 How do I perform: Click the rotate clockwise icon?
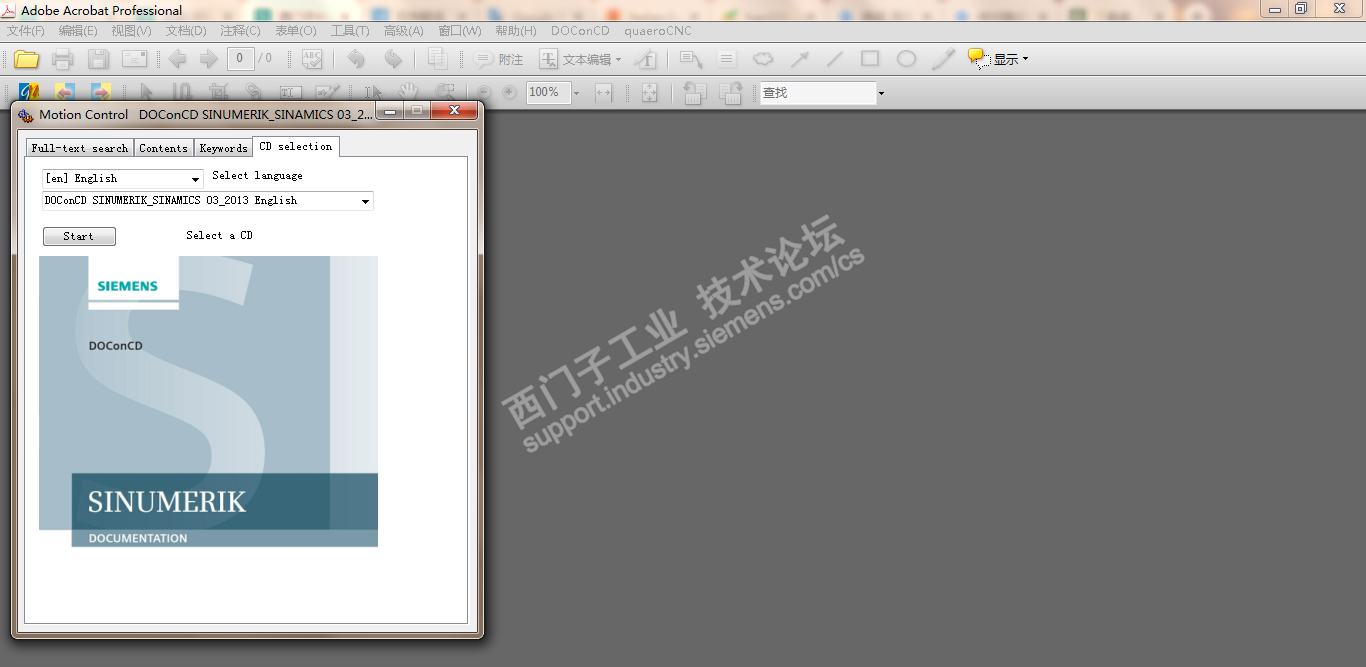click(731, 92)
